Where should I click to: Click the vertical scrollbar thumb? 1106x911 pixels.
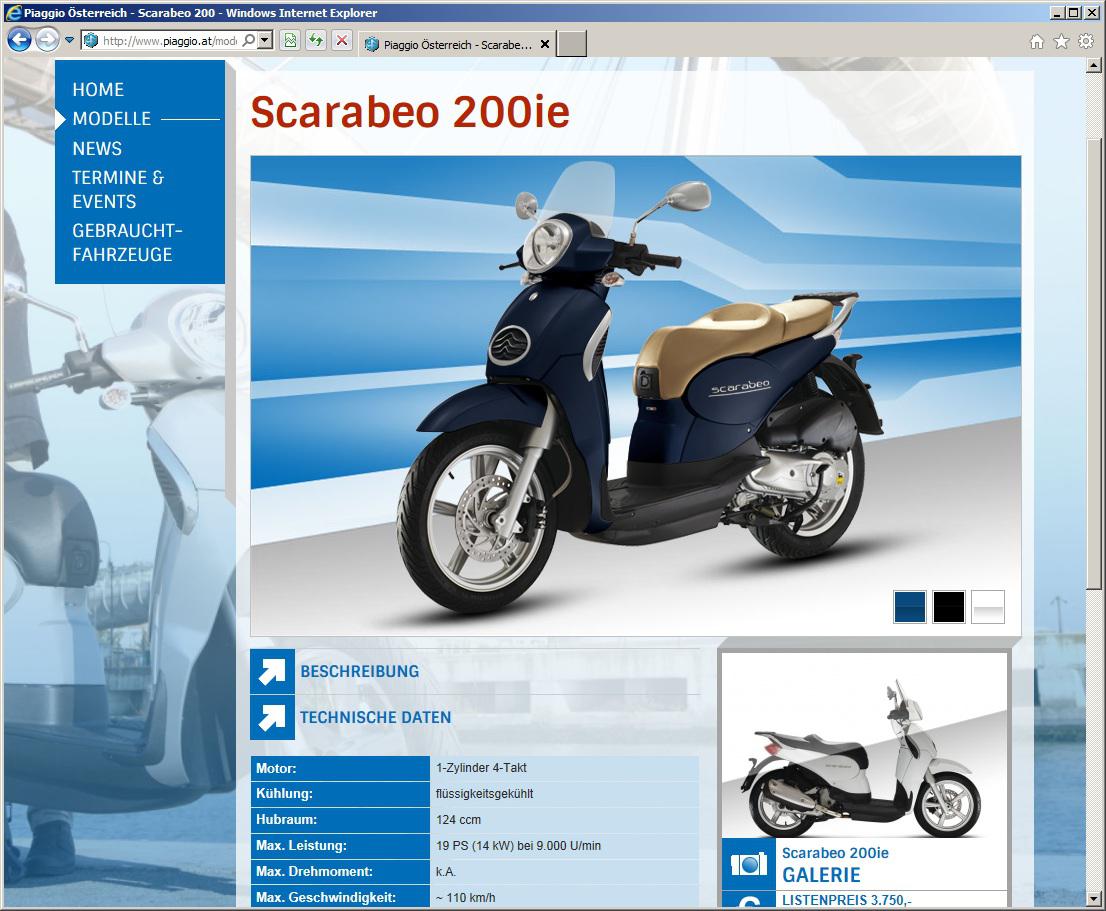(x=1093, y=363)
